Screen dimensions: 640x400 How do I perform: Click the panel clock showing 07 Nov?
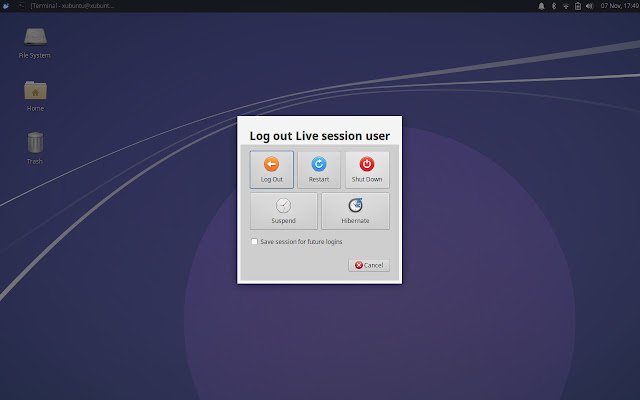(619, 6)
